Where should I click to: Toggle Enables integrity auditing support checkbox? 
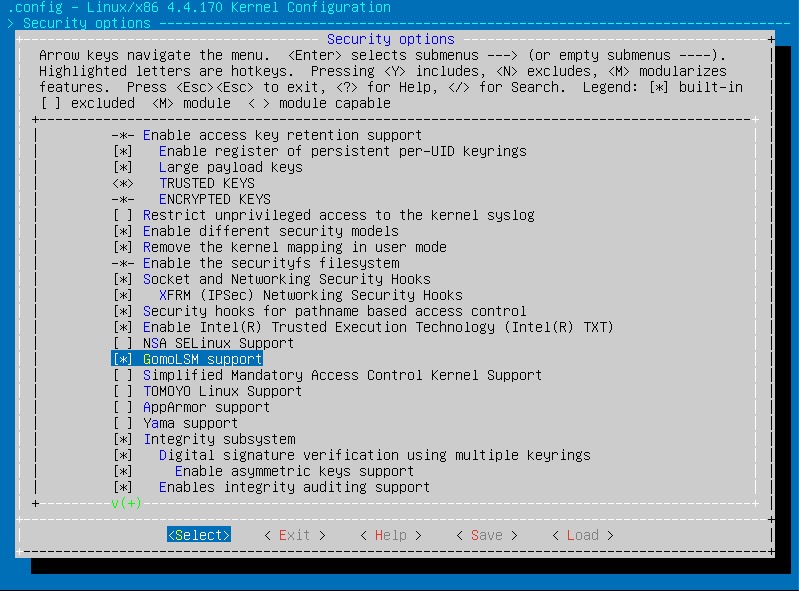[x=122, y=487]
